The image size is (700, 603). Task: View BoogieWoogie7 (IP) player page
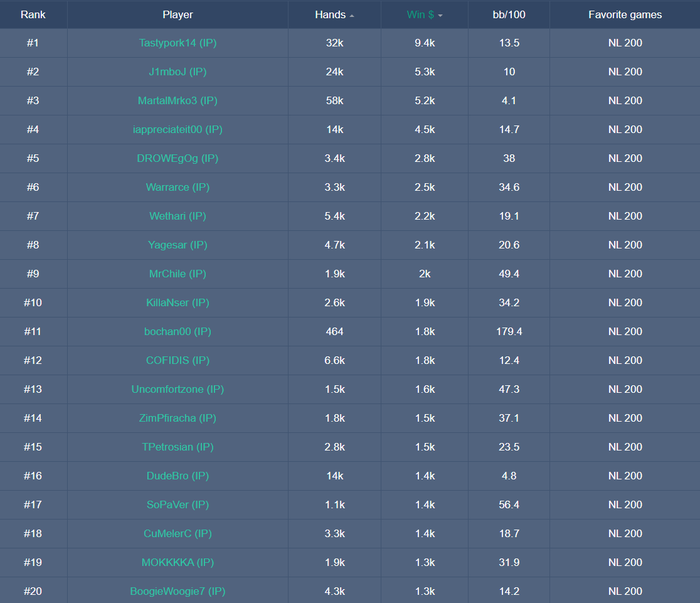click(178, 591)
